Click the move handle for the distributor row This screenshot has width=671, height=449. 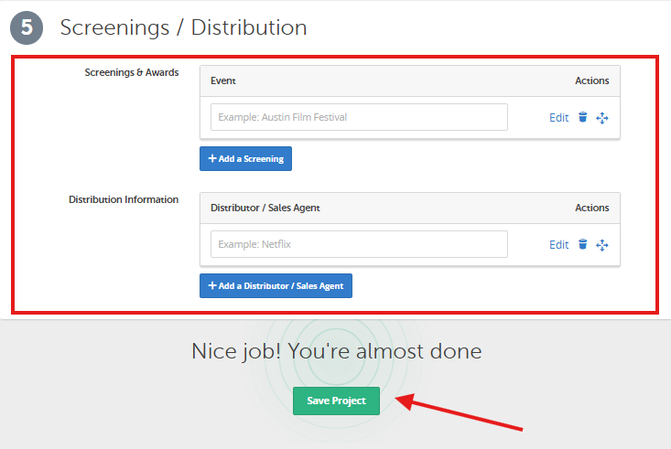click(602, 245)
